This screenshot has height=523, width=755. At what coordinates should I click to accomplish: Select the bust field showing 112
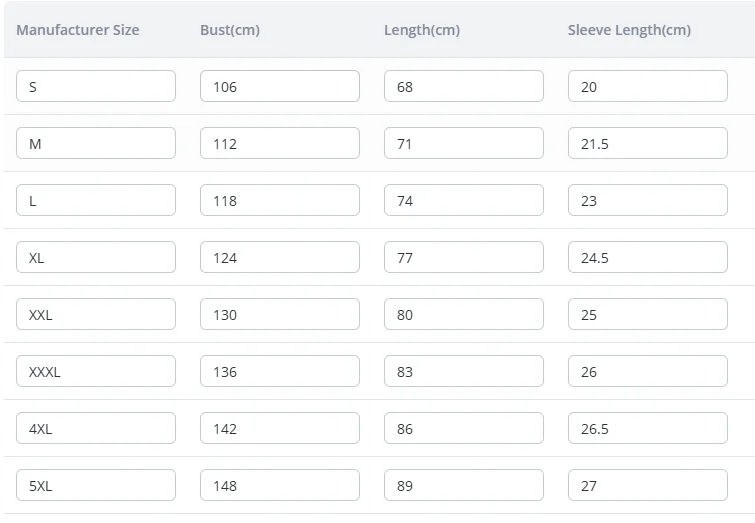tap(279, 143)
